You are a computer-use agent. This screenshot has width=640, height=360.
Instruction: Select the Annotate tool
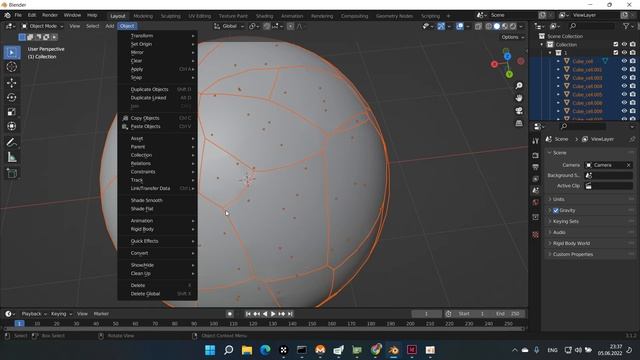pos(11,142)
